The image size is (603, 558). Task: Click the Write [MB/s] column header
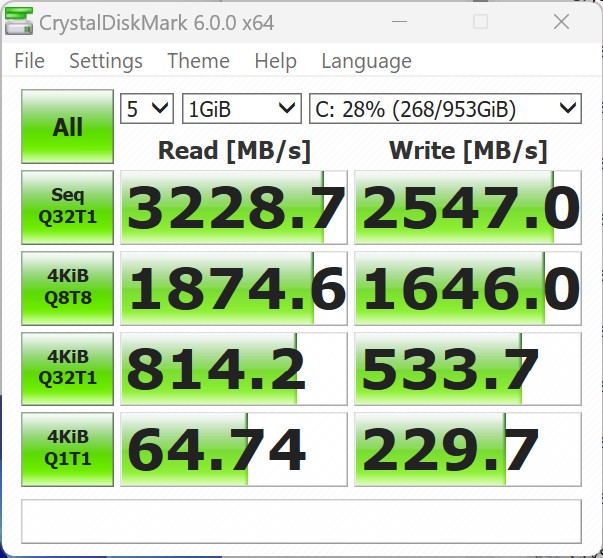468,150
